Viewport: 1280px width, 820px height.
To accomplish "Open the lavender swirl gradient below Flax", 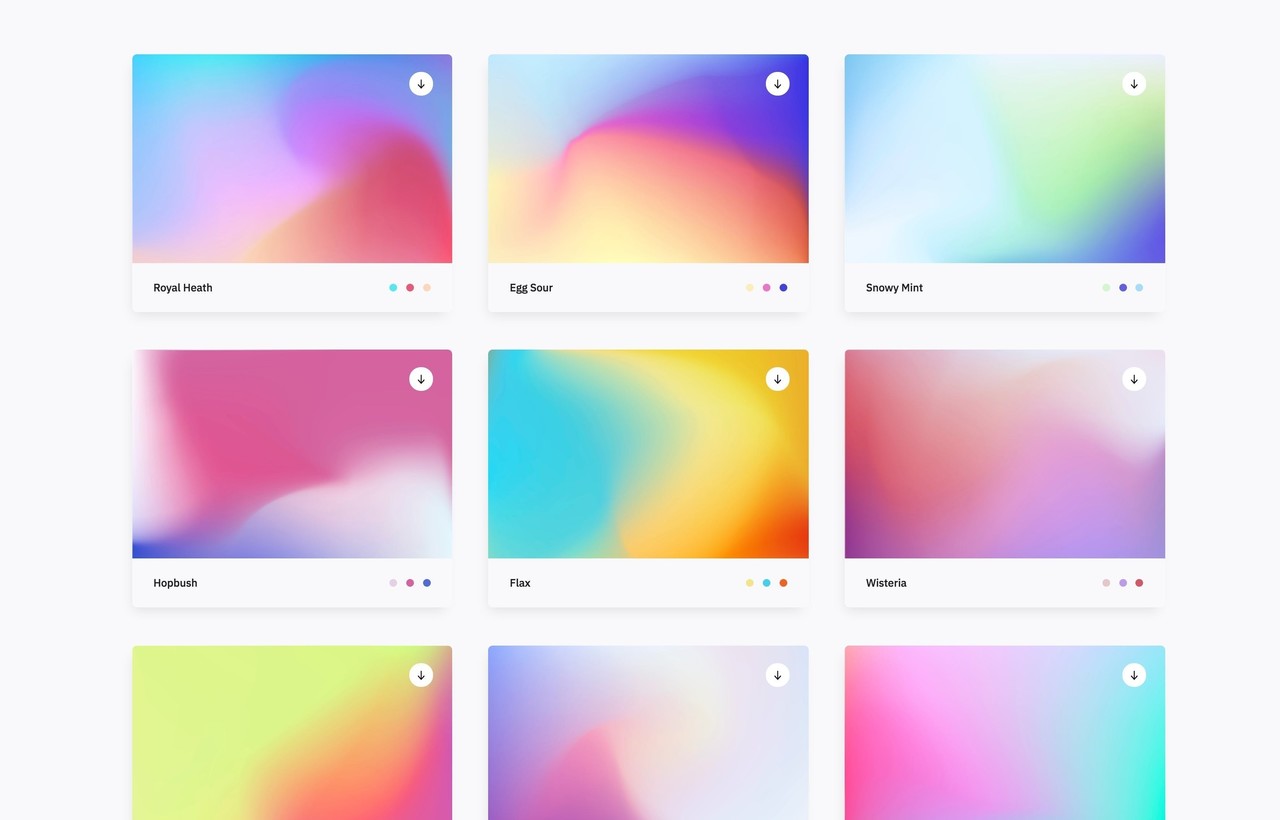I will [x=648, y=733].
